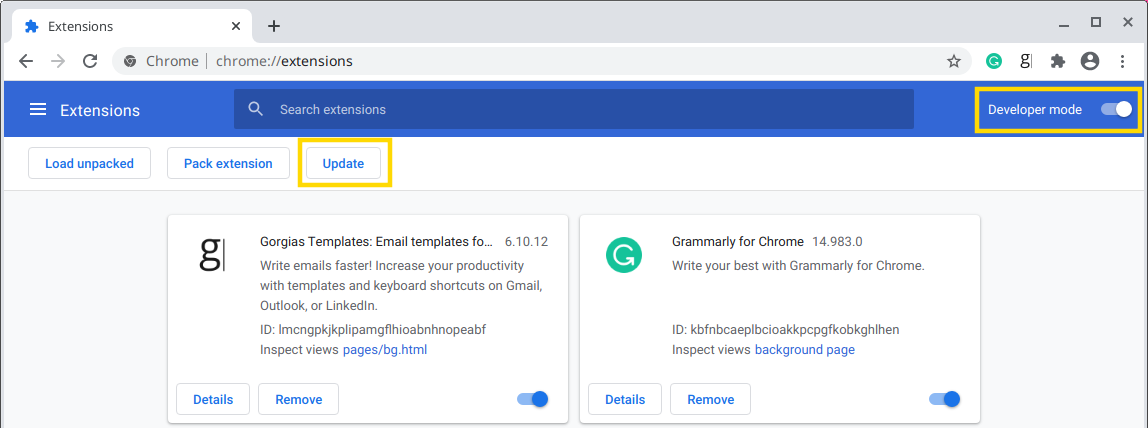The image size is (1148, 428).
Task: Click the Extensions page heading
Action: [x=100, y=110]
